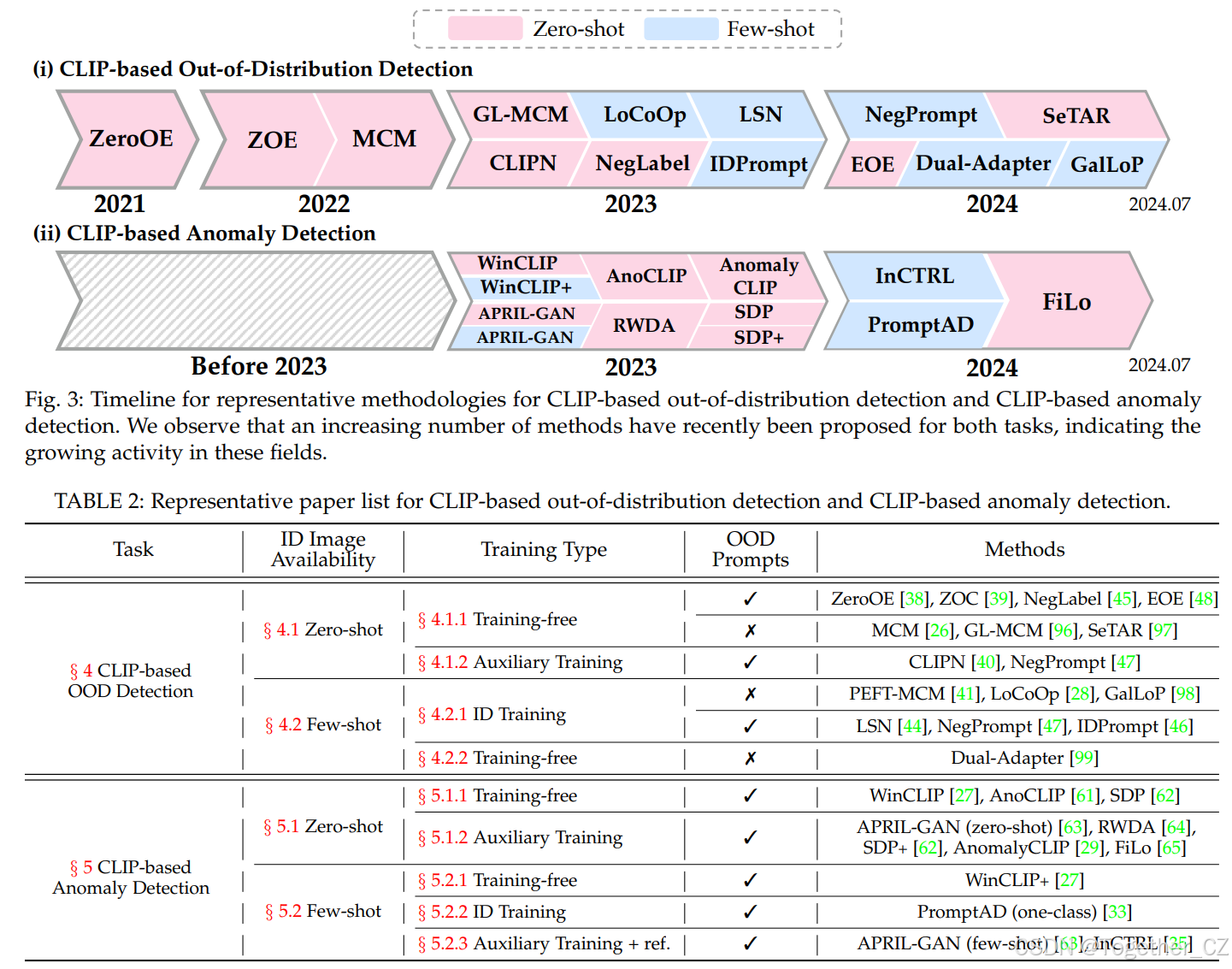Click citation [64] after RWDA
Image resolution: width=1232 pixels, height=969 pixels.
pyautogui.click(x=1176, y=827)
